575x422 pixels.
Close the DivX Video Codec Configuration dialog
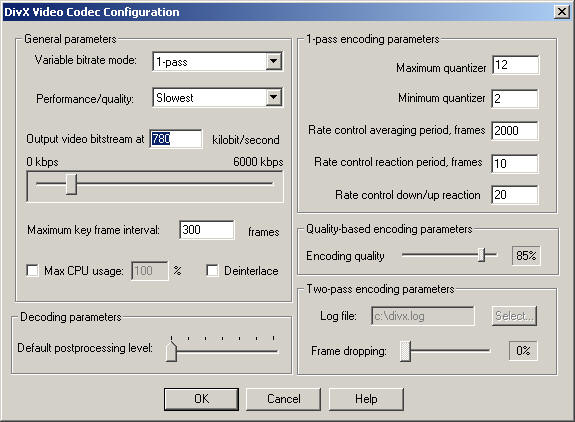(562, 12)
